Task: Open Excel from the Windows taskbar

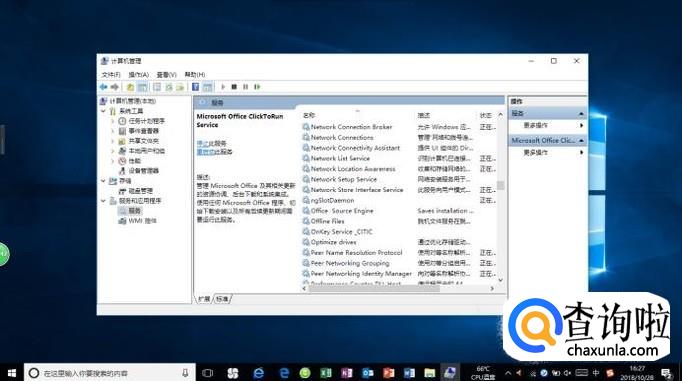Action: click(x=326, y=373)
